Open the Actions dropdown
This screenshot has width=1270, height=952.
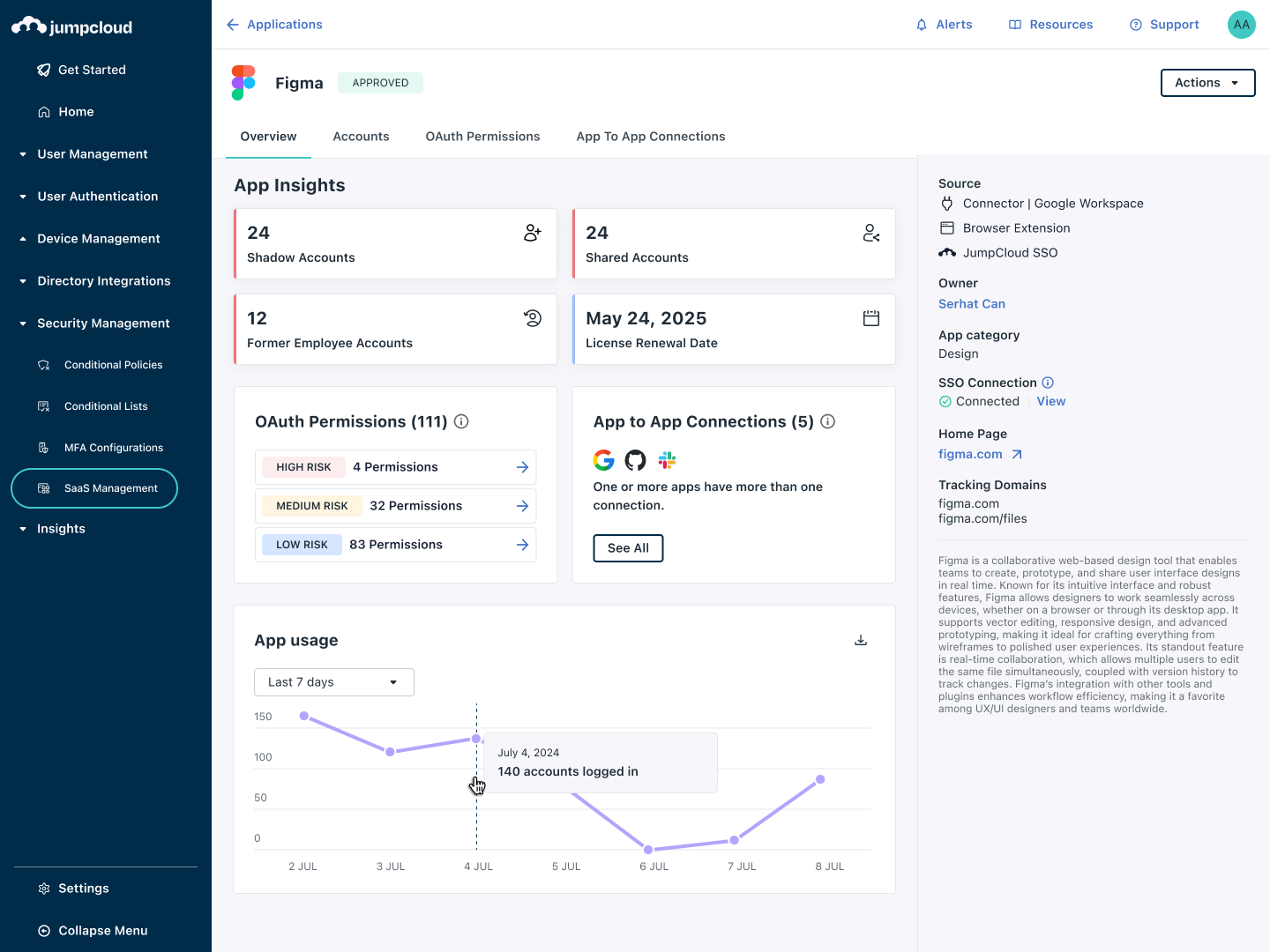(1207, 83)
